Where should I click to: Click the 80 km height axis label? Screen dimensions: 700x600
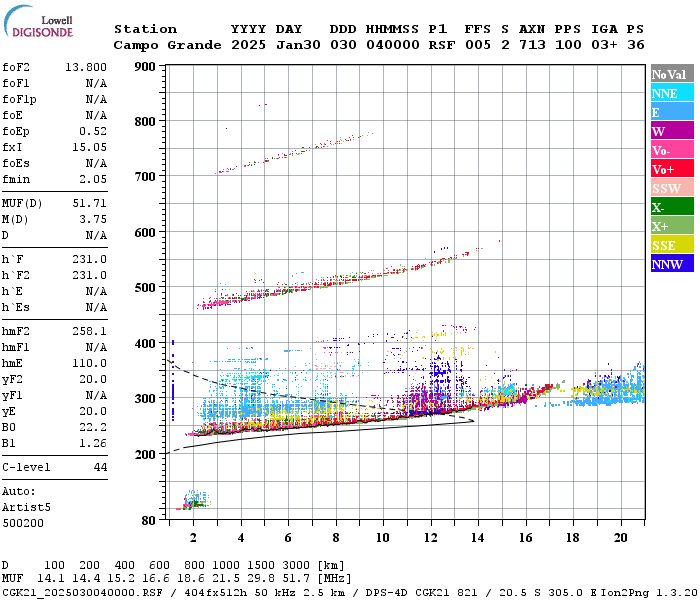[x=148, y=521]
